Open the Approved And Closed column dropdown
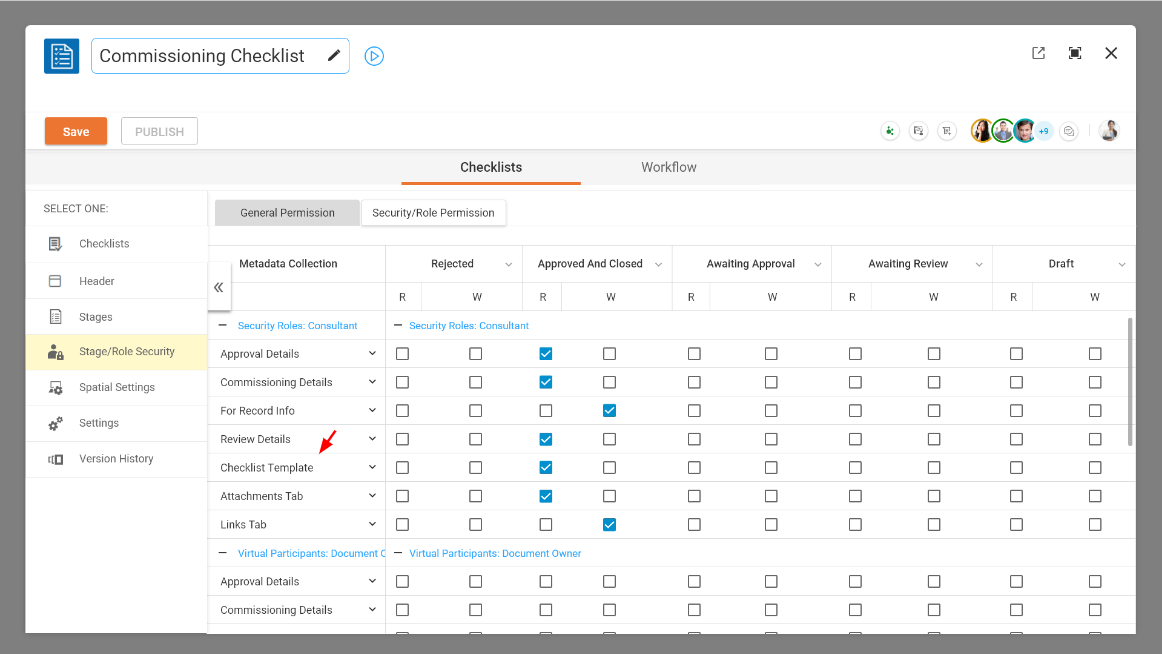The height and width of the screenshot is (654, 1162). [x=658, y=264]
